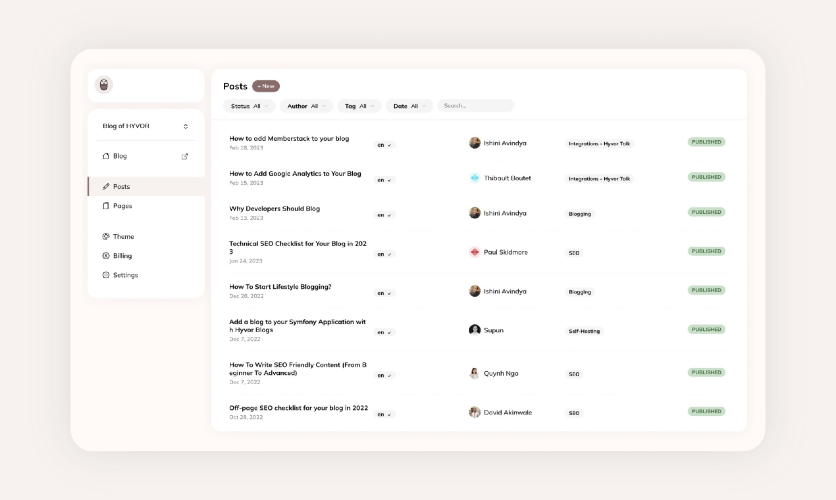
Task: Click author name Paul Skidmore
Action: click(505, 252)
